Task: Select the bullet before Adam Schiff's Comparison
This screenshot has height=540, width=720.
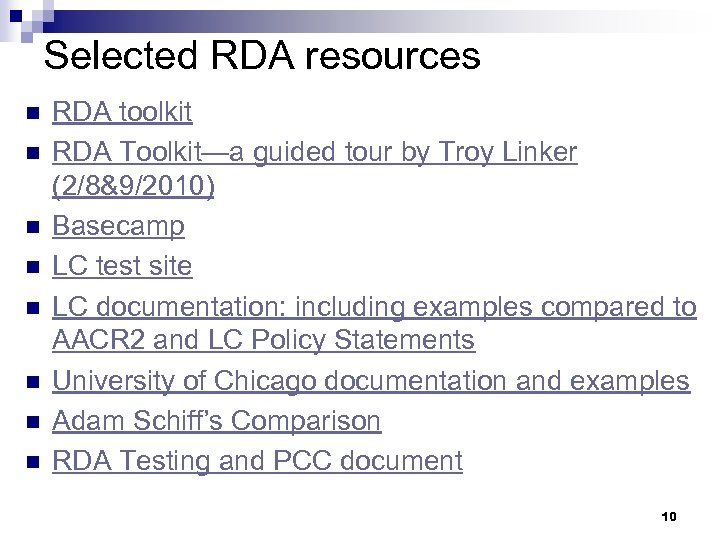Action: click(x=32, y=422)
